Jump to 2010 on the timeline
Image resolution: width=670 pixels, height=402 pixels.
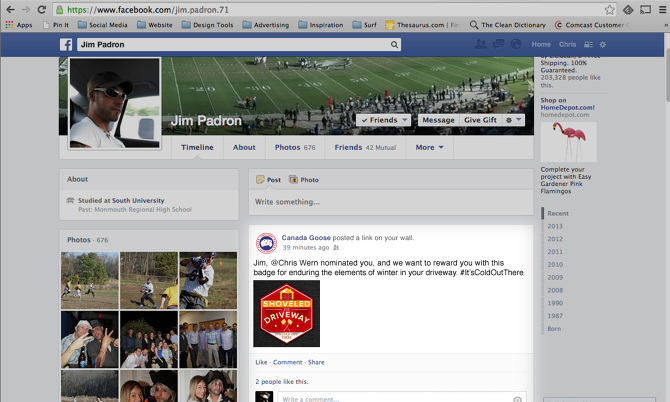click(555, 264)
